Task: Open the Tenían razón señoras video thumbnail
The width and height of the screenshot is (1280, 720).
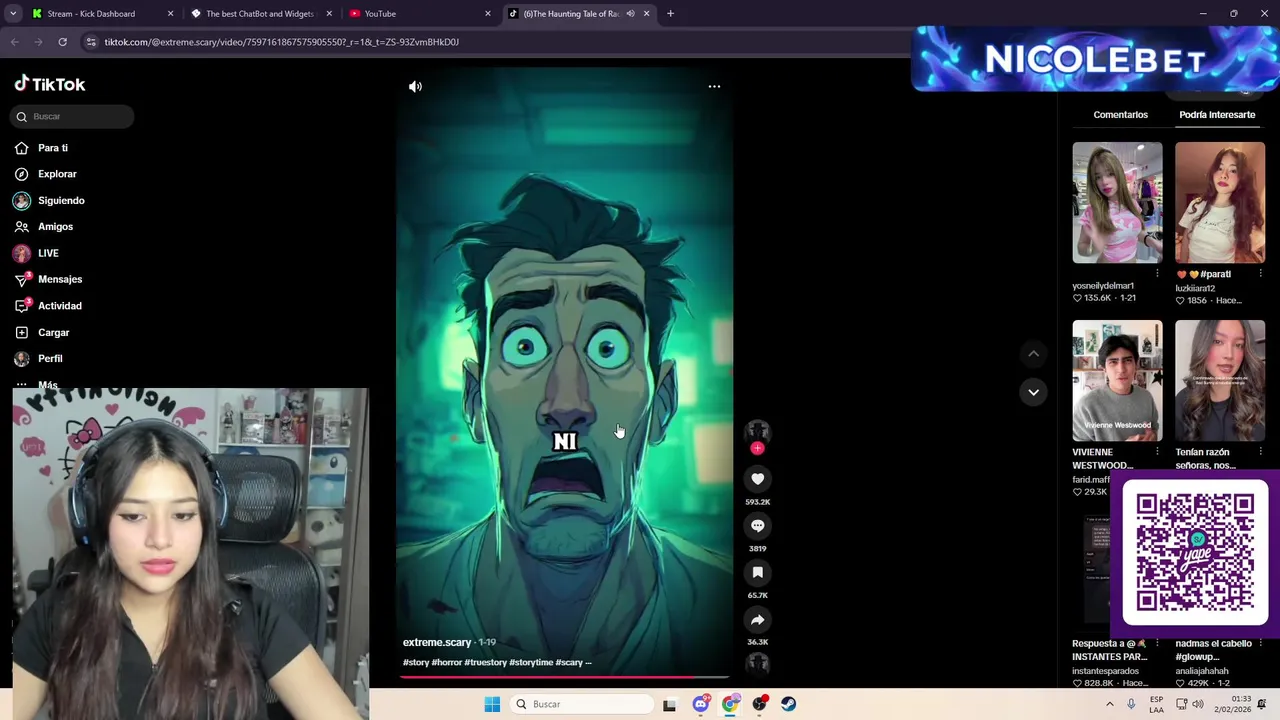Action: tap(1220, 380)
